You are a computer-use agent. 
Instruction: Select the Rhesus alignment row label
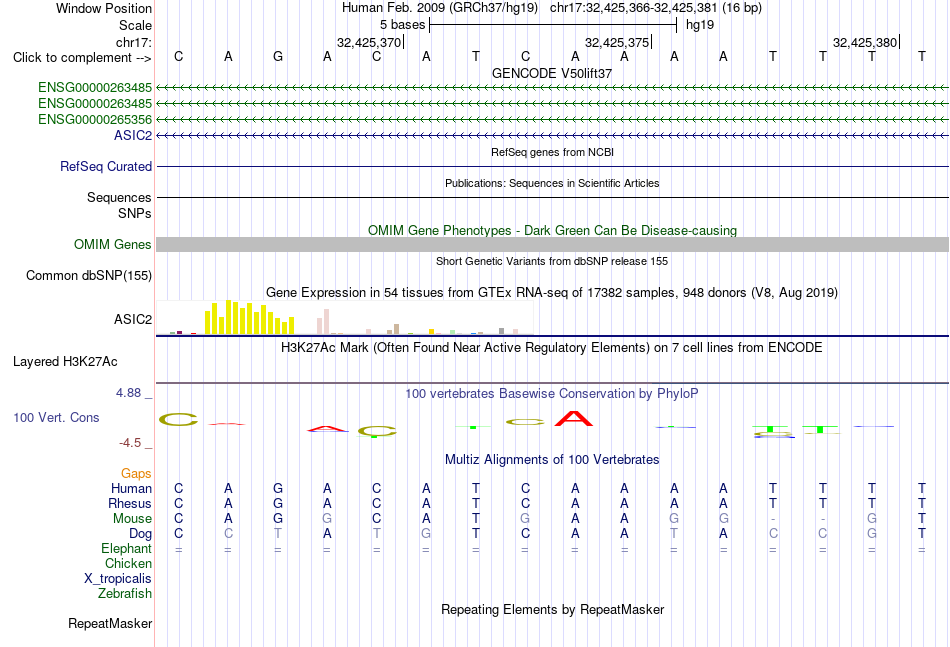(130, 503)
